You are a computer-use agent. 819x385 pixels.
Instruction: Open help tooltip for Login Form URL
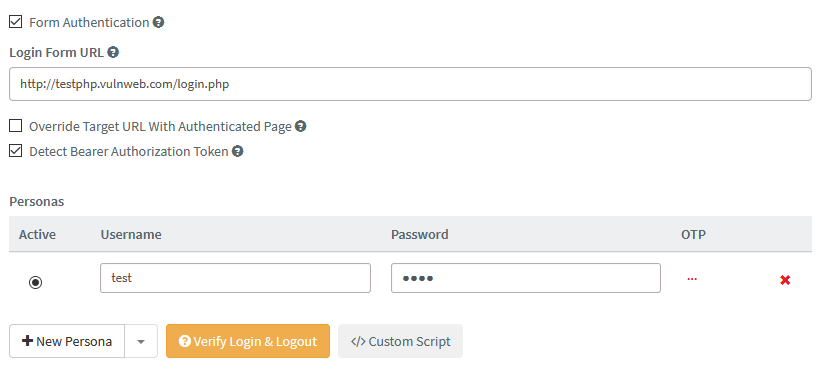coord(113,52)
